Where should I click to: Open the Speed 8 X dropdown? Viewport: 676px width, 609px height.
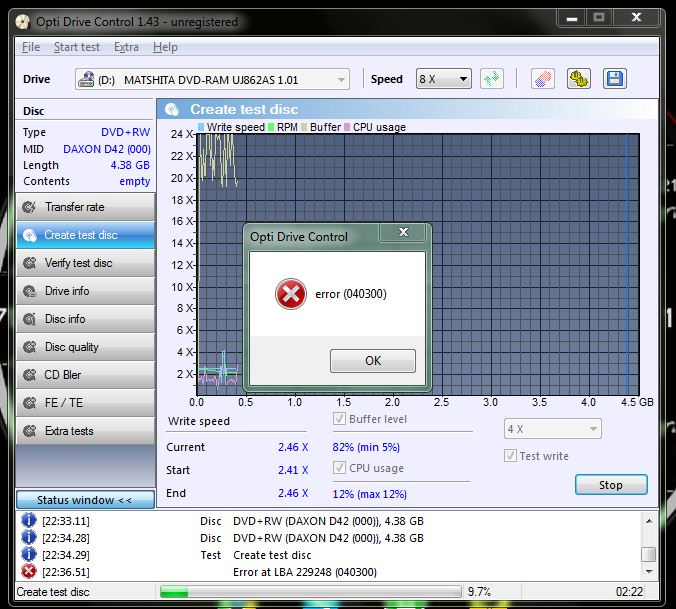444,79
